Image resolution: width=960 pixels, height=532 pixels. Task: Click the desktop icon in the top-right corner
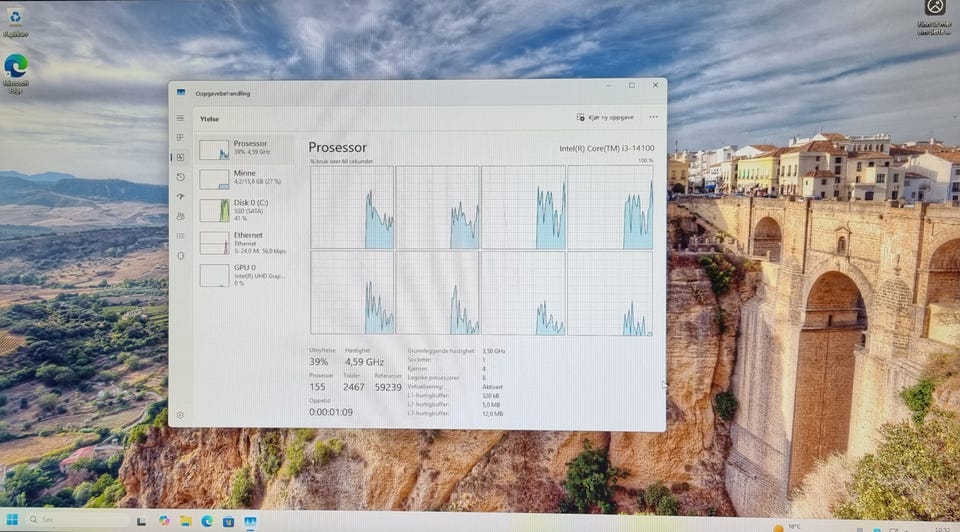(x=934, y=17)
